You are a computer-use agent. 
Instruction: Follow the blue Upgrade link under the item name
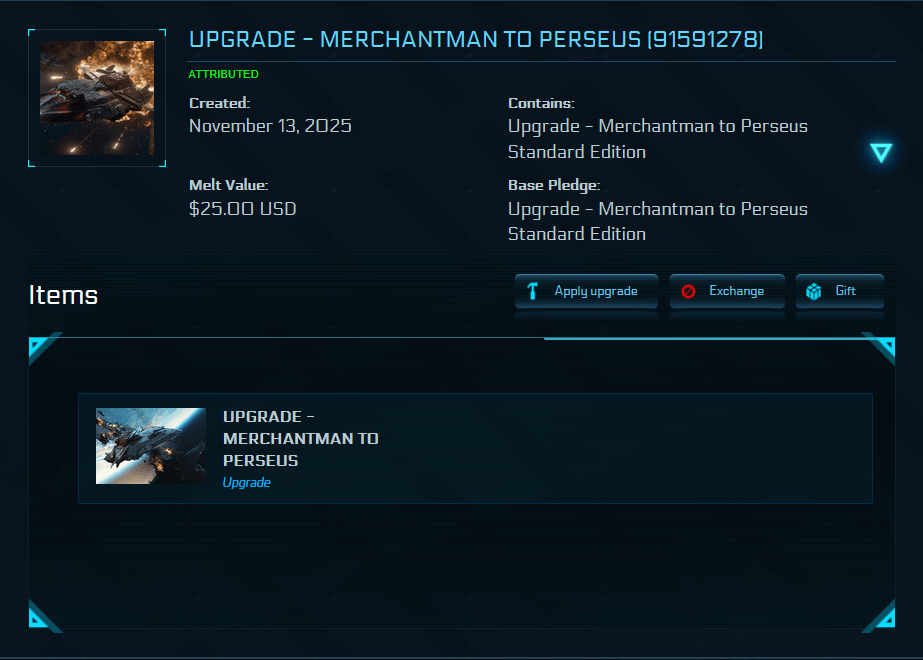point(246,482)
